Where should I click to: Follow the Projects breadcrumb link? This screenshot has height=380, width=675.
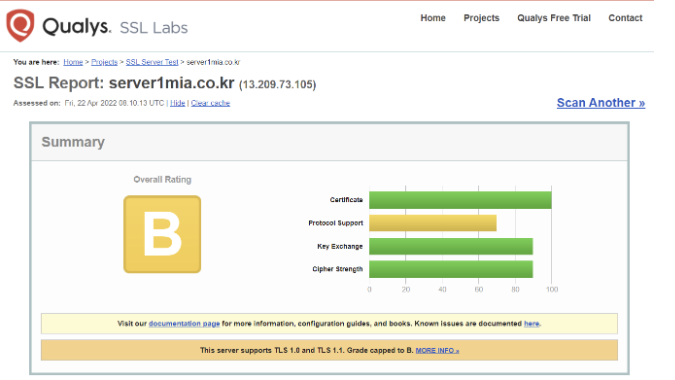coord(104,62)
